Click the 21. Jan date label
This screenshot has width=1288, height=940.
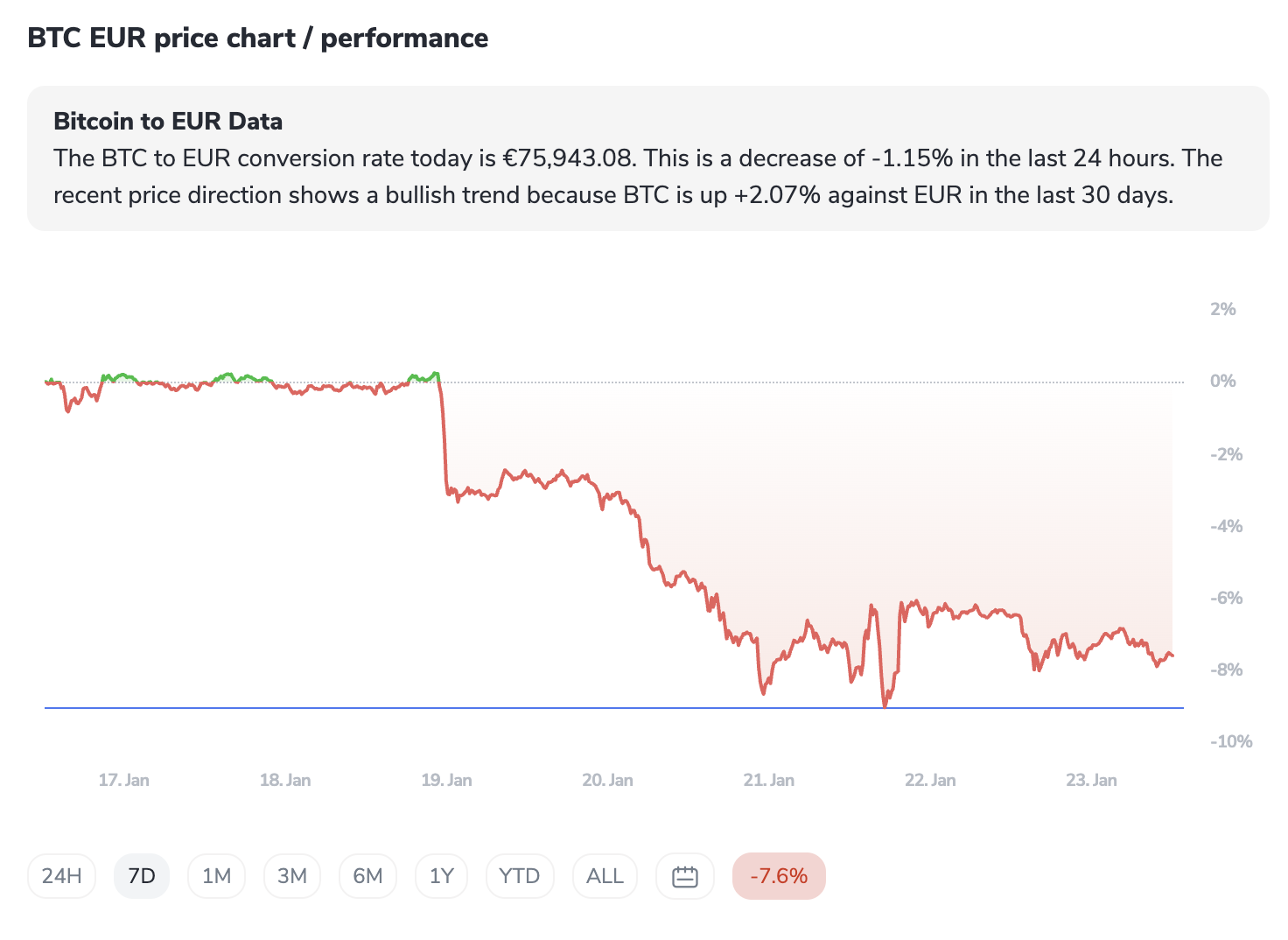768,780
